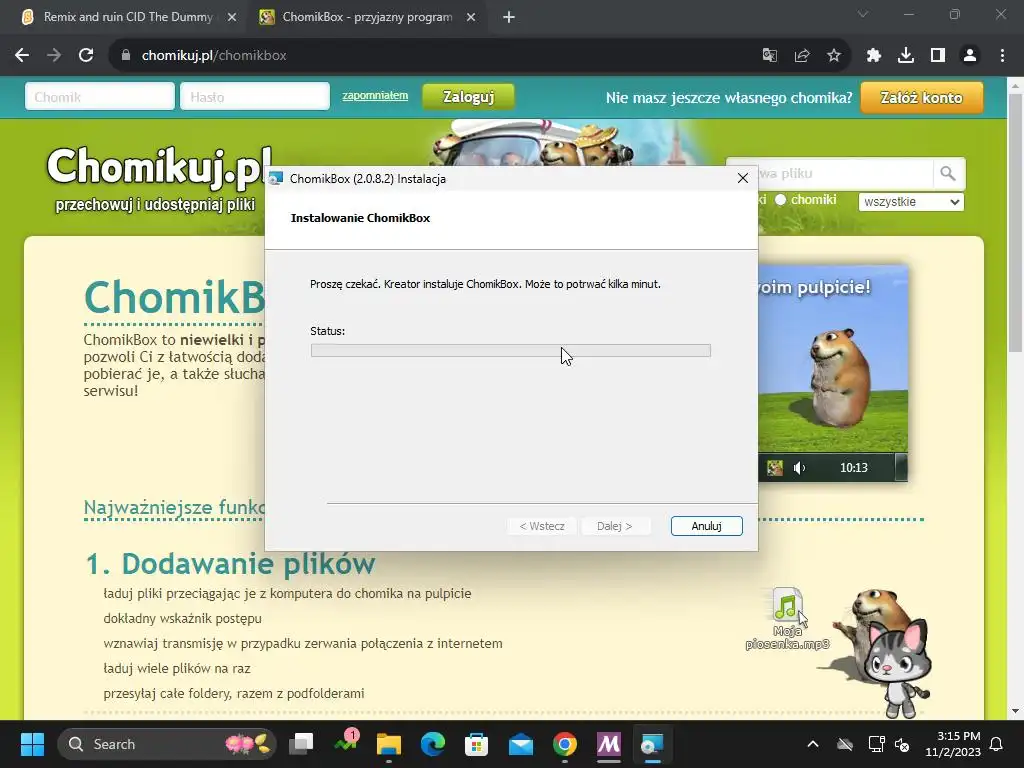Click the muted volume tray icon
This screenshot has height=768, width=1024.
[x=902, y=744]
